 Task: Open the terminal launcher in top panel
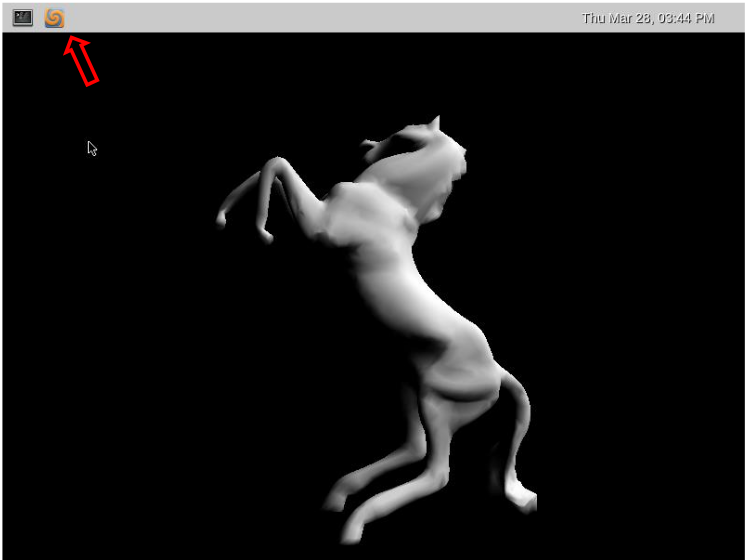(23, 17)
